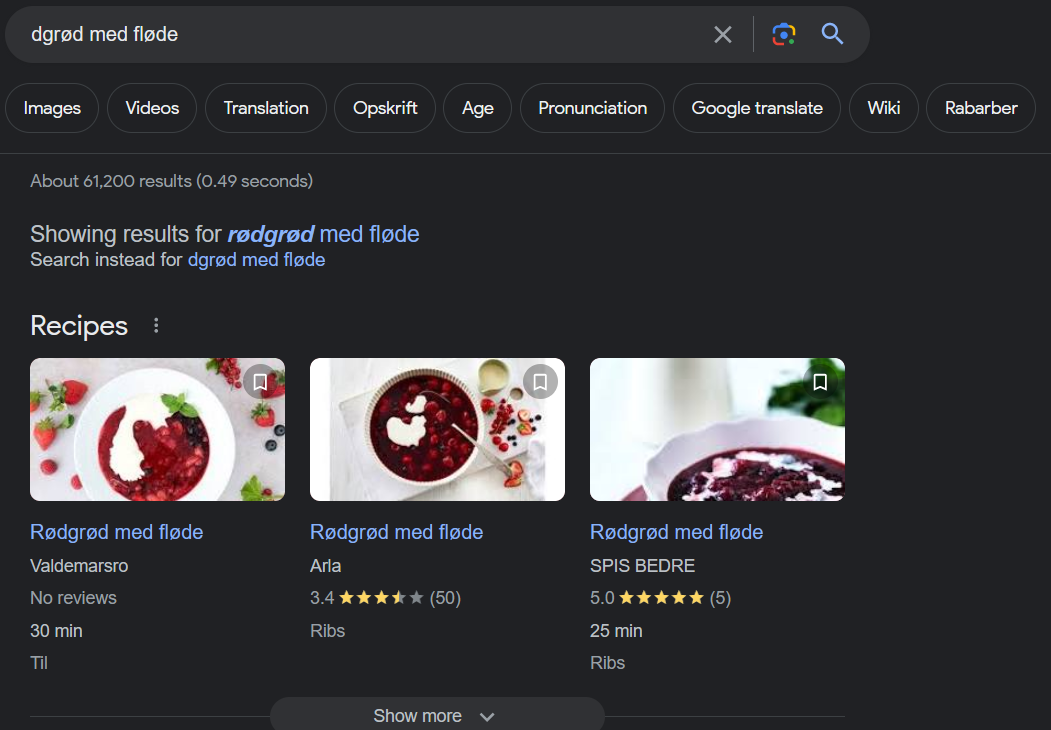Clear the search box with the X icon
This screenshot has height=730, width=1051.
(723, 34)
